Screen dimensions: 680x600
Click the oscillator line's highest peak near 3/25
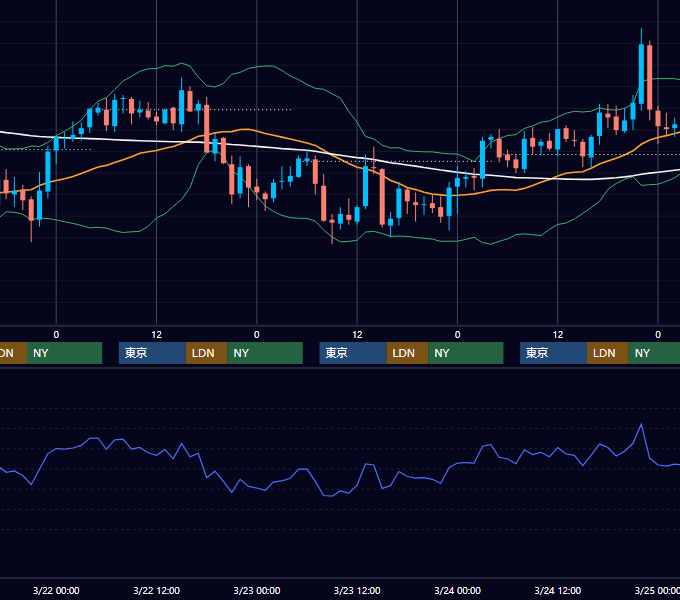point(641,424)
